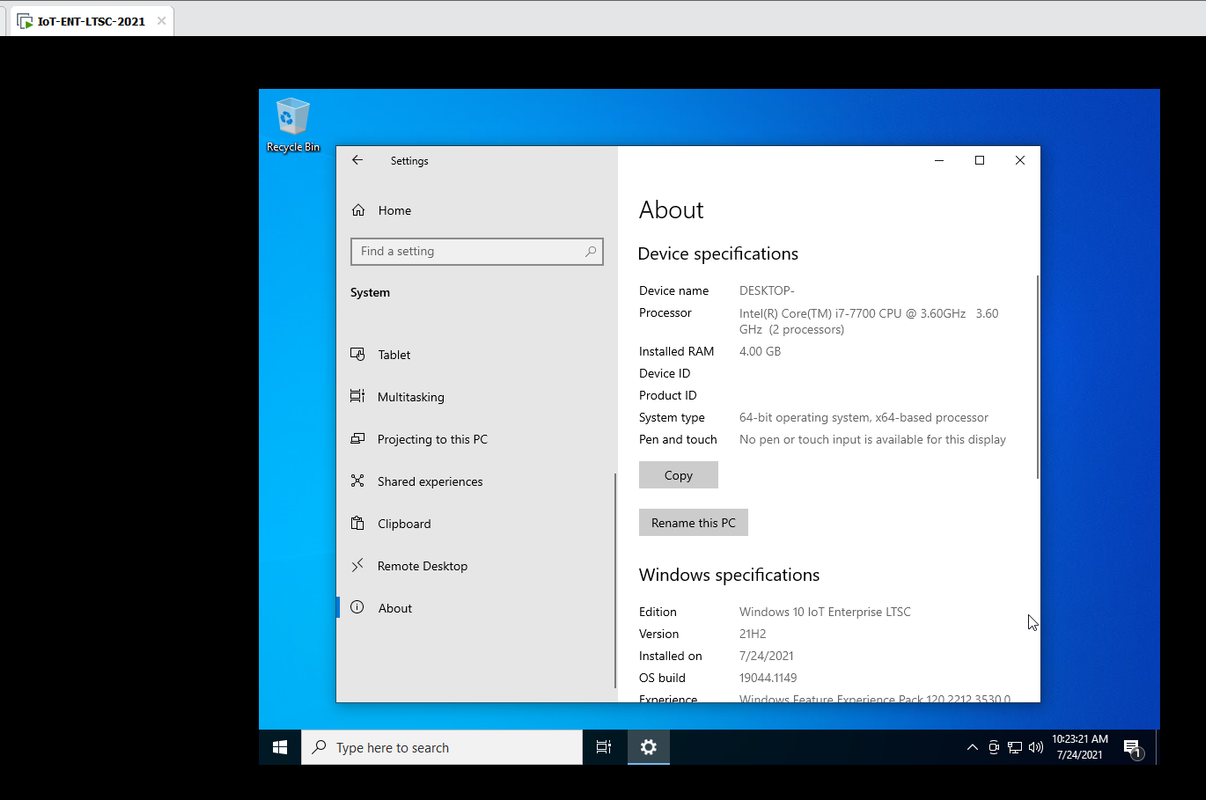The height and width of the screenshot is (800, 1206).
Task: Click the Home link in Settings
Action: [x=394, y=210]
